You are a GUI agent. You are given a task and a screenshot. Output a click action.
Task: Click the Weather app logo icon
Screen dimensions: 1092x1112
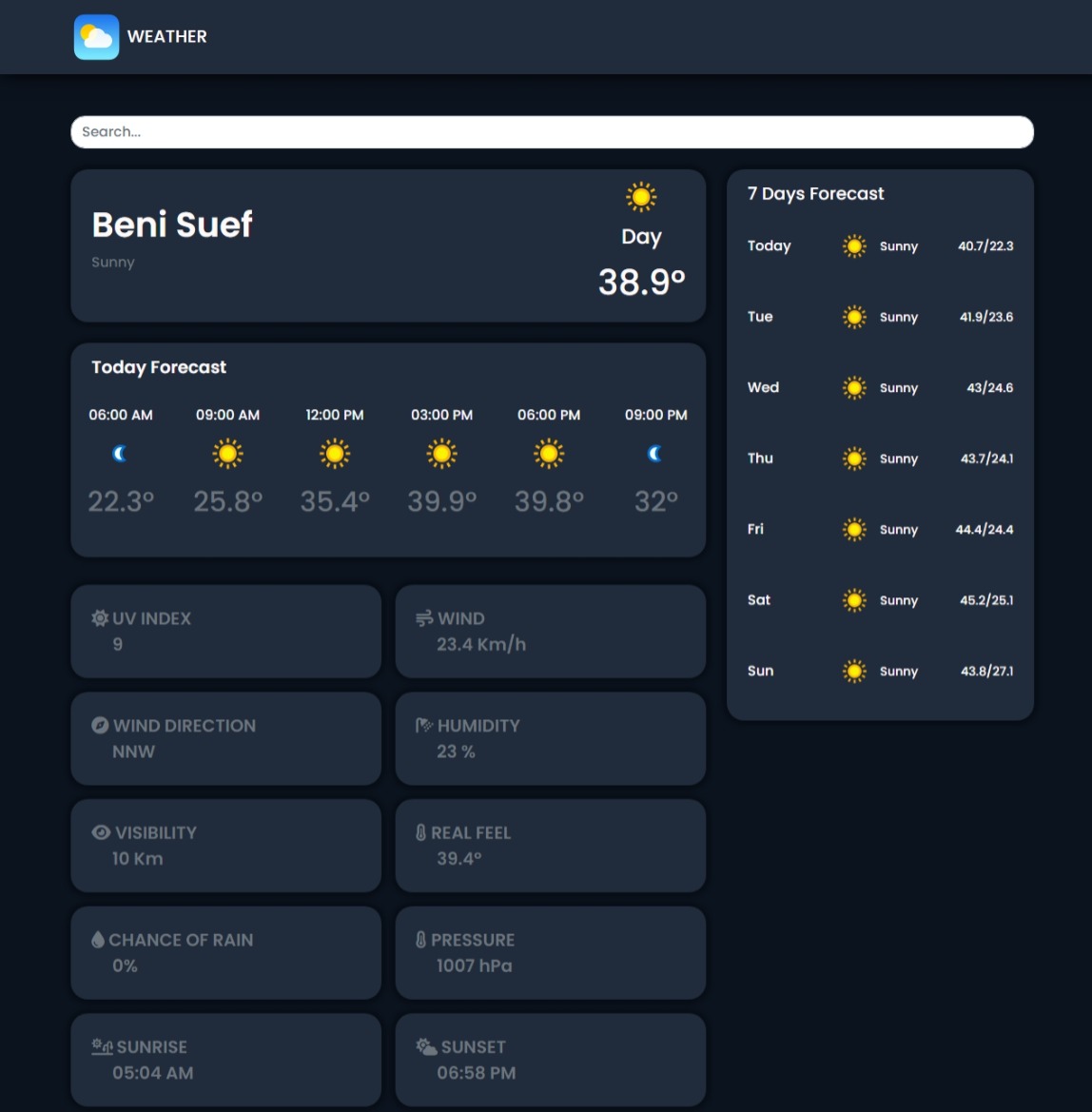[96, 37]
